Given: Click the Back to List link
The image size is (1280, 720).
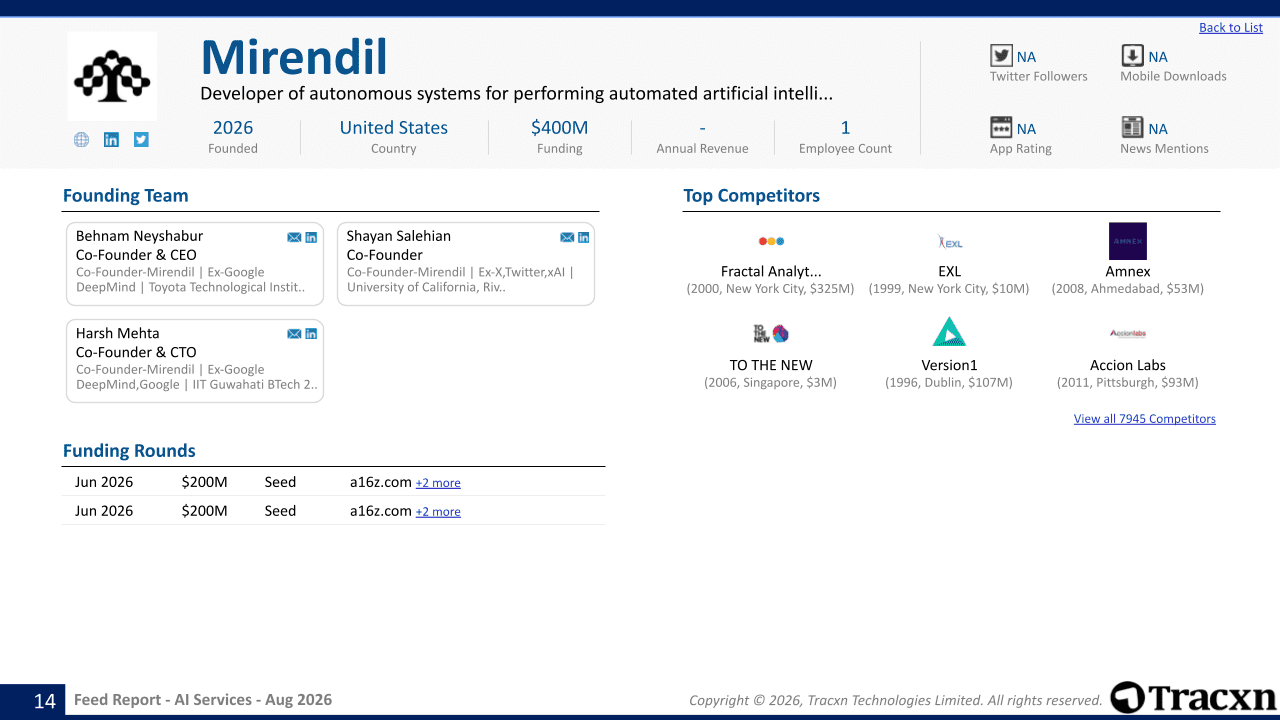Looking at the screenshot, I should (x=1231, y=28).
